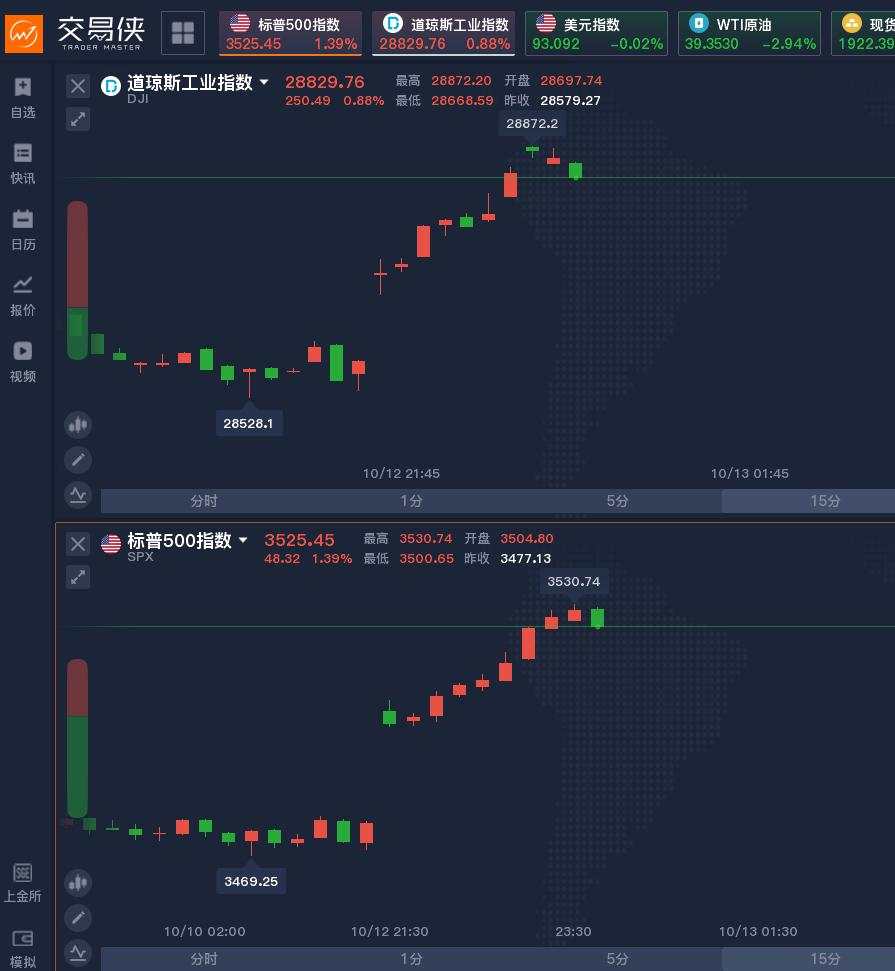This screenshot has height=971, width=895.
Task: Click the 交易侠 Trader Master logo
Action: coord(74,33)
